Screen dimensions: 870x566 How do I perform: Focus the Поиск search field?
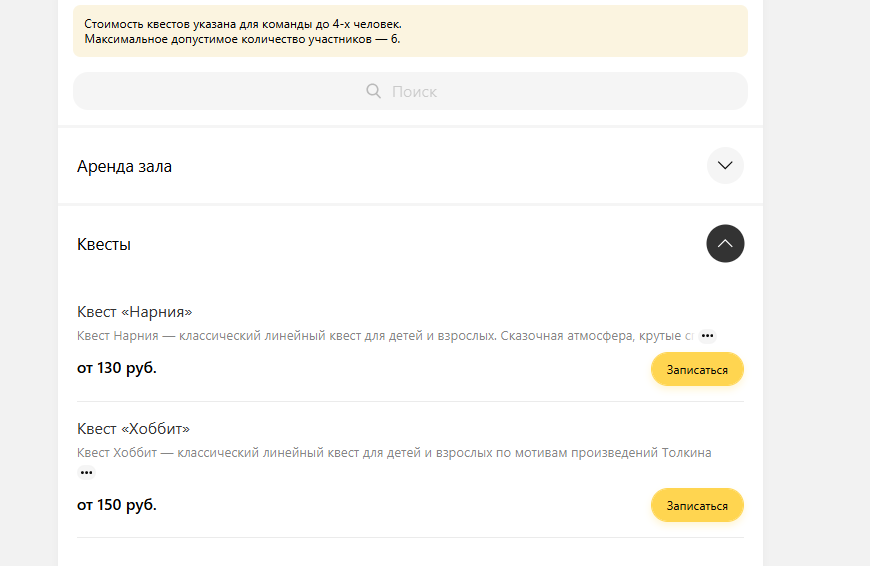coord(410,91)
